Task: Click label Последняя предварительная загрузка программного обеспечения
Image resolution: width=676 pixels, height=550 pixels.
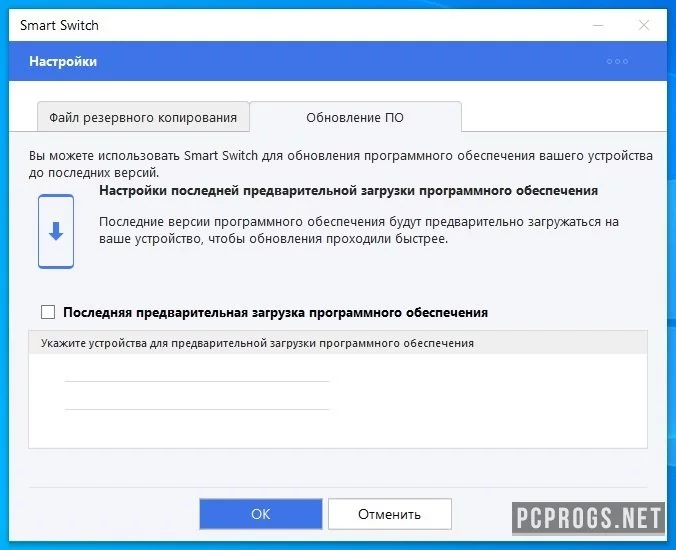Action: (275, 312)
